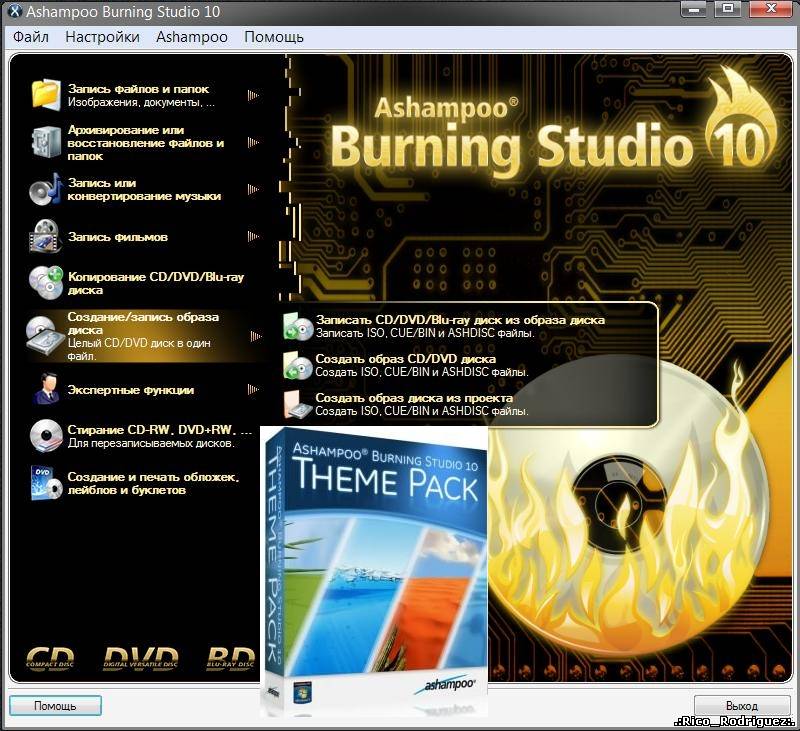Open the film reel icon Запись фильмов
The image size is (800, 731).
click(46, 237)
